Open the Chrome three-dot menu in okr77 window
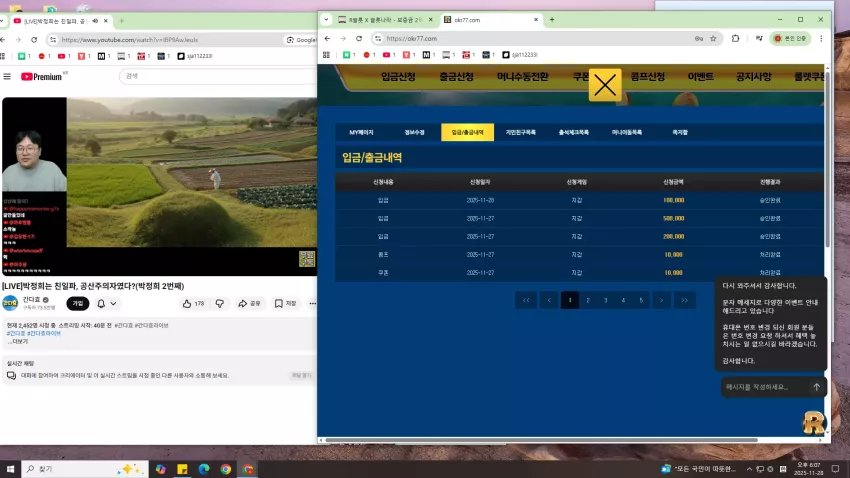Screen dimensions: 850x478 click(x=821, y=38)
